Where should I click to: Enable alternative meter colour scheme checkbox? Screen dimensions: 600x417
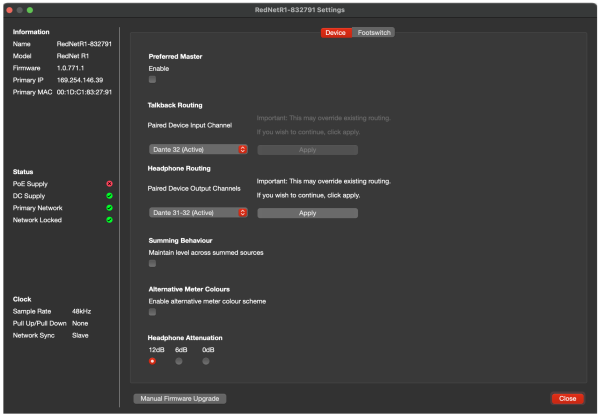tap(152, 312)
